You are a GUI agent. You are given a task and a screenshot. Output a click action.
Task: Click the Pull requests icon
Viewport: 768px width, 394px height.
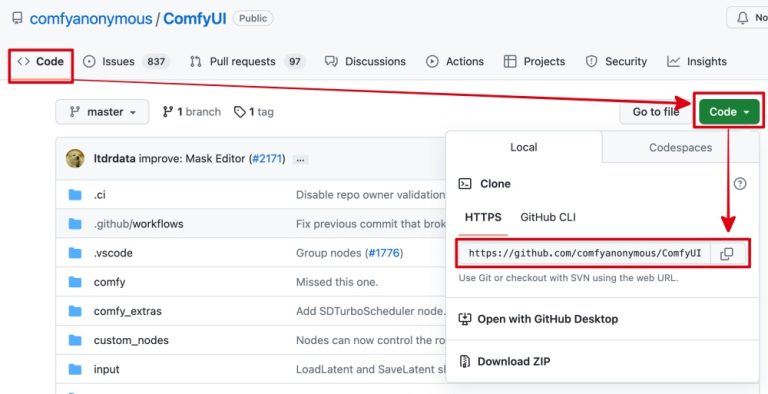[x=195, y=62]
